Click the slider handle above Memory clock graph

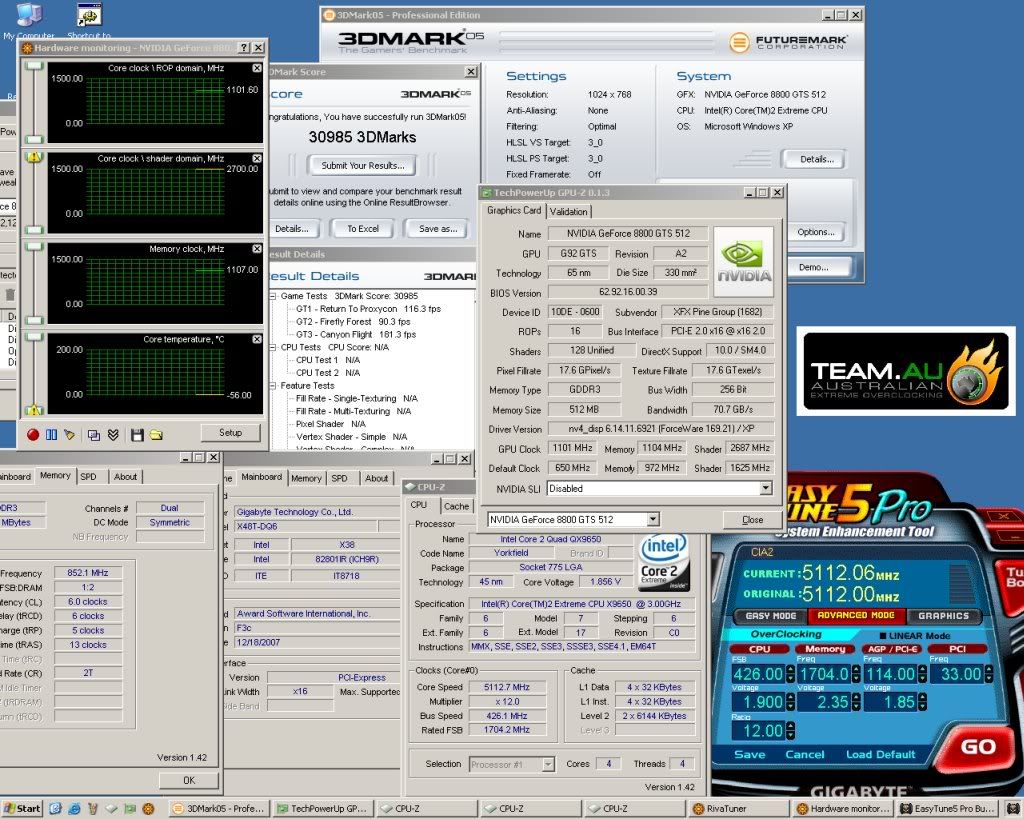34,247
